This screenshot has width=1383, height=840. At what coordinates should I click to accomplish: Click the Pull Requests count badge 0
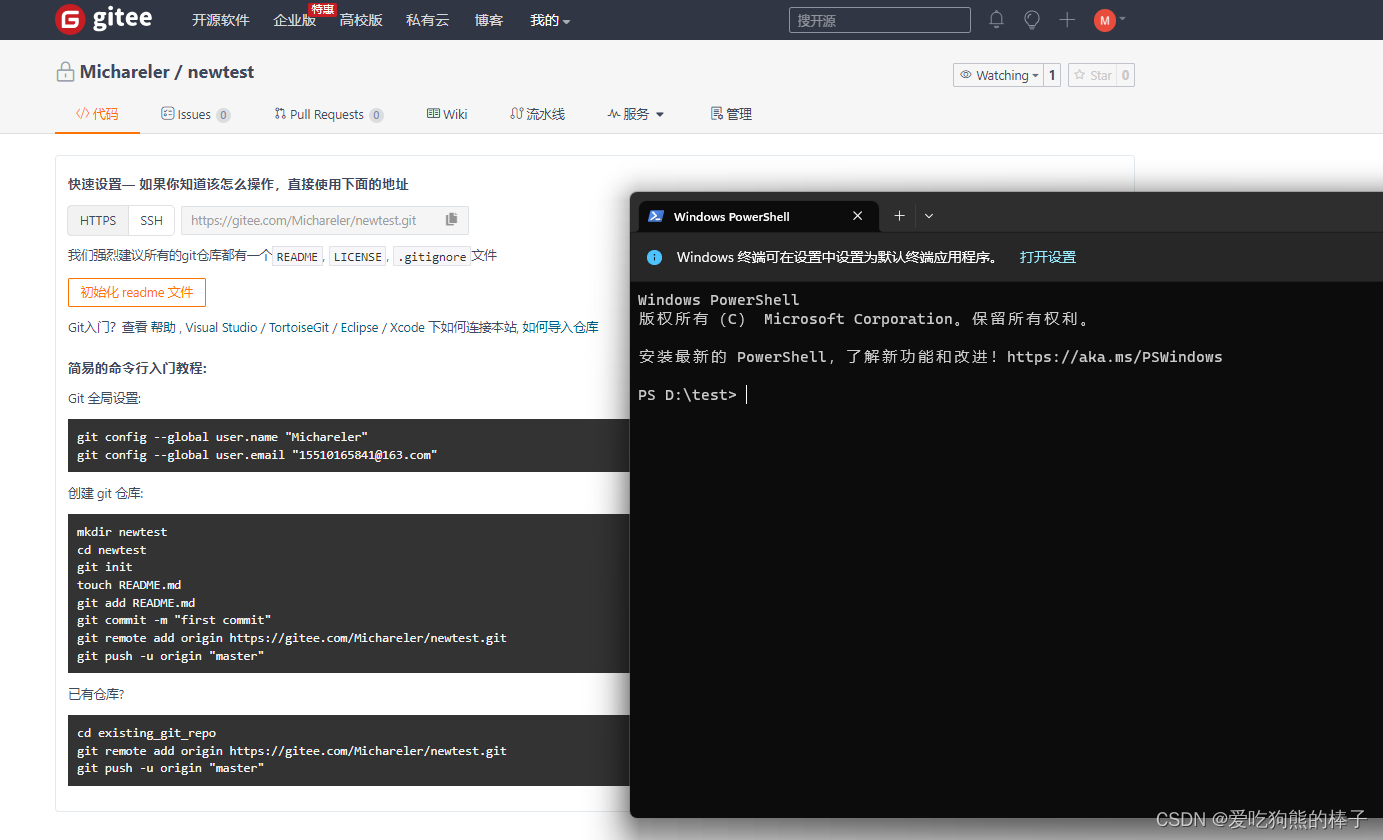coord(376,115)
